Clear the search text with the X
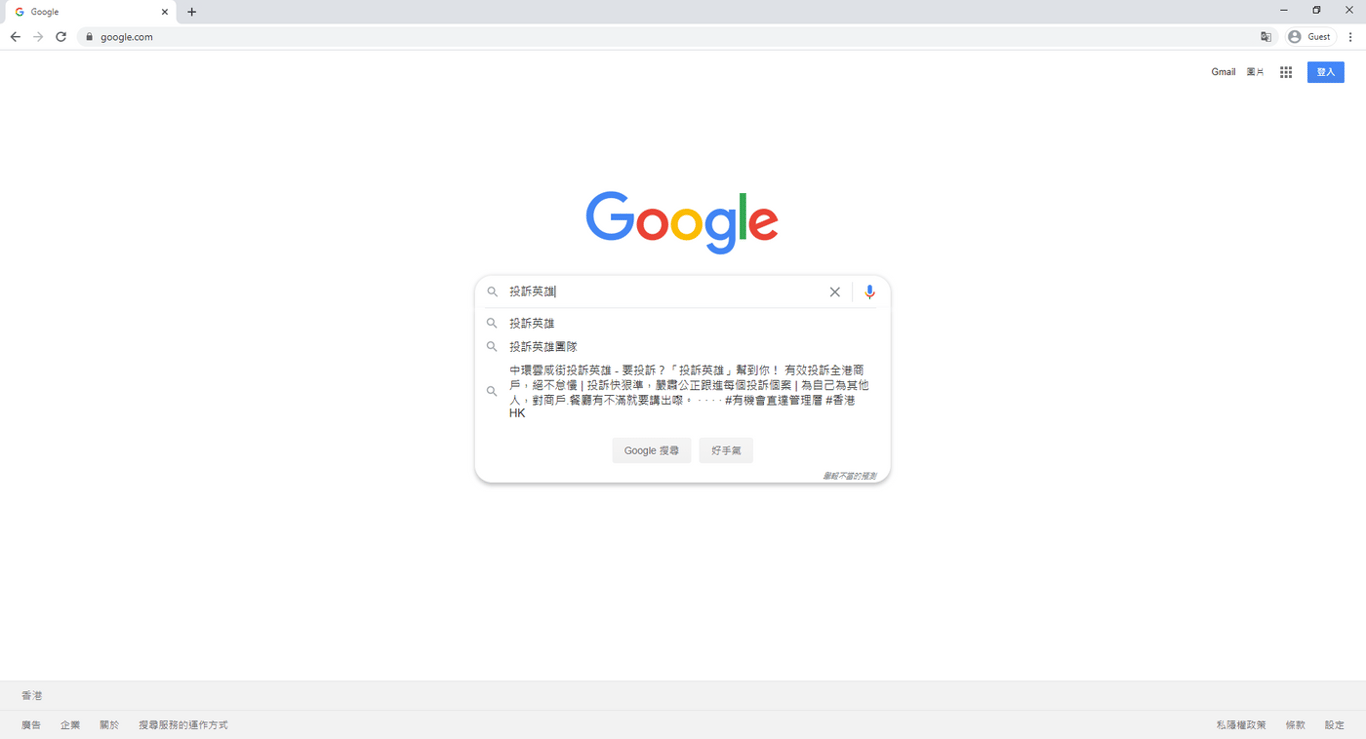Viewport: 1366px width, 739px height. [x=835, y=292]
